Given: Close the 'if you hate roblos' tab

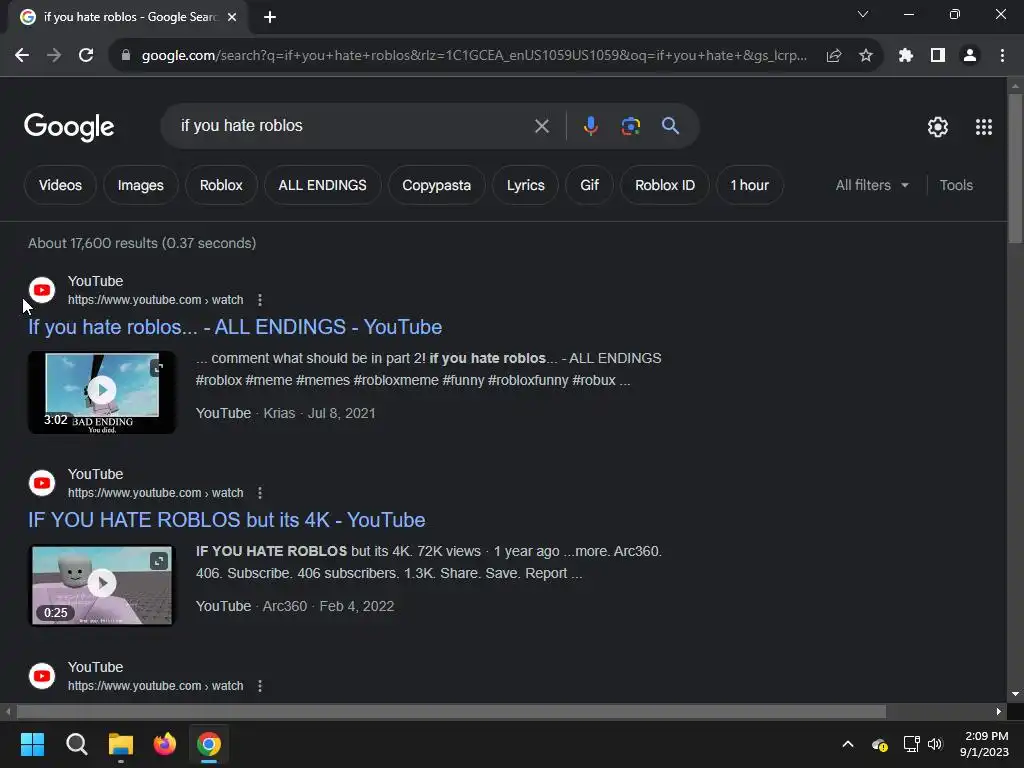Looking at the screenshot, I should tap(232, 17).
